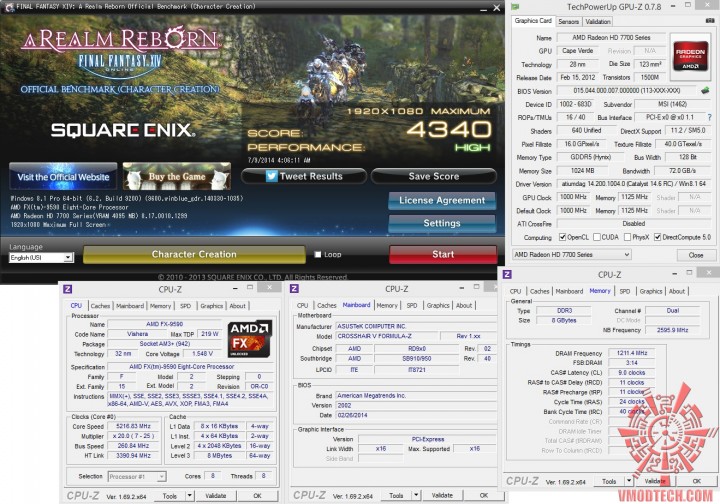Open benchmark Settings
The height and width of the screenshot is (504, 720).
pyautogui.click(x=442, y=224)
